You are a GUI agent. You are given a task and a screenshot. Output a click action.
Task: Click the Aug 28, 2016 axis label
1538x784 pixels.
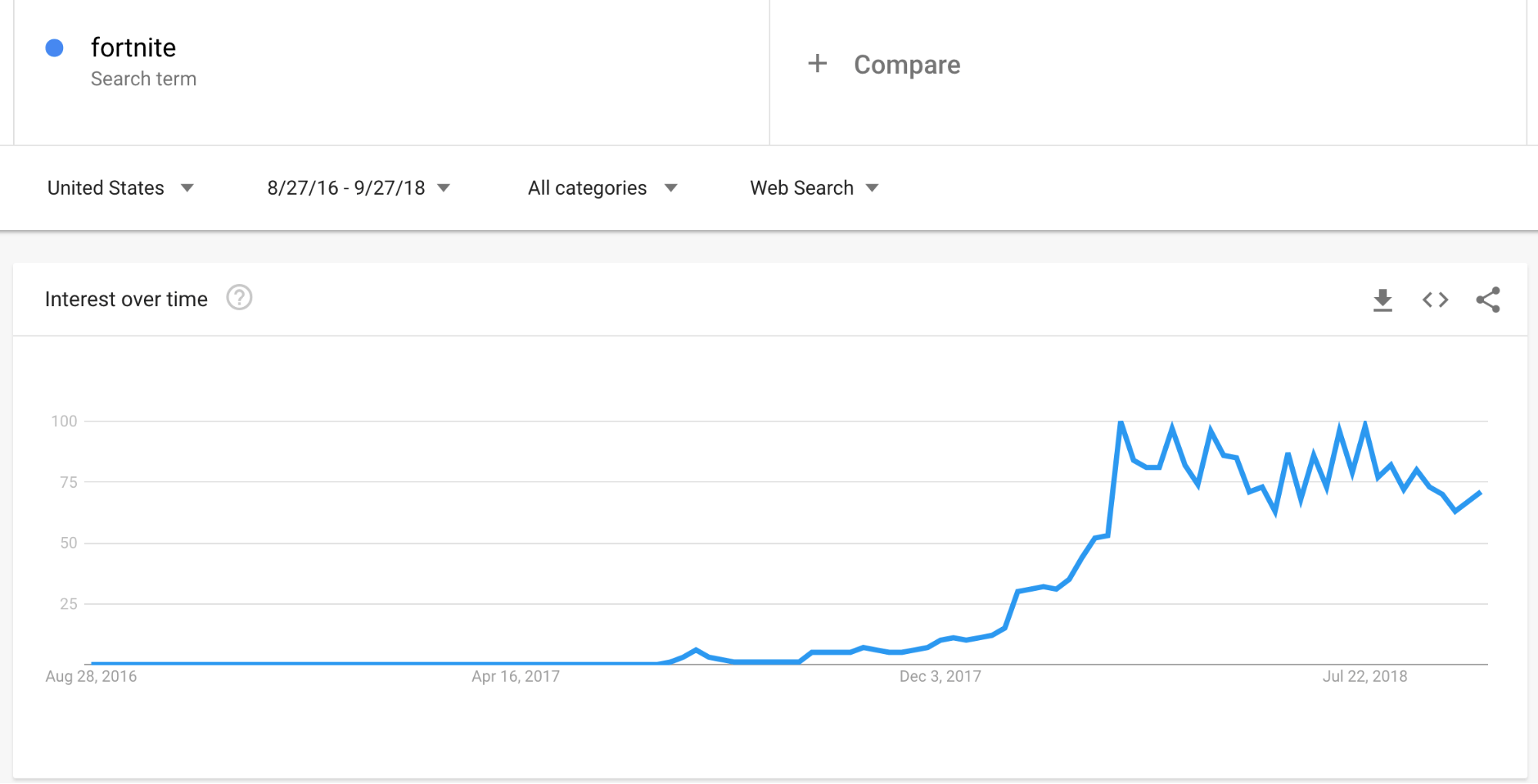(90, 676)
